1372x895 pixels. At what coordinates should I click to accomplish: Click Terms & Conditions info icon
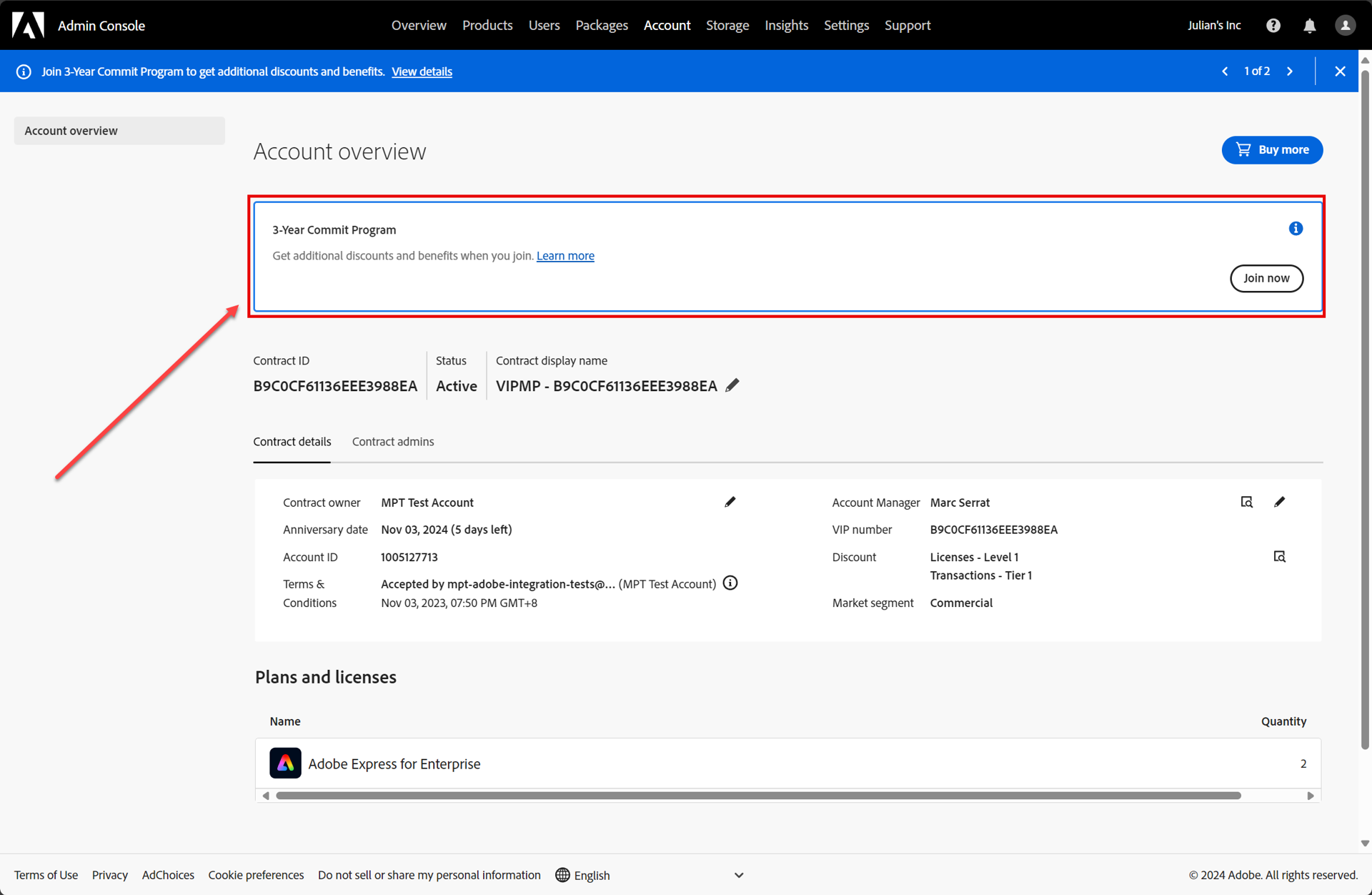point(730,583)
